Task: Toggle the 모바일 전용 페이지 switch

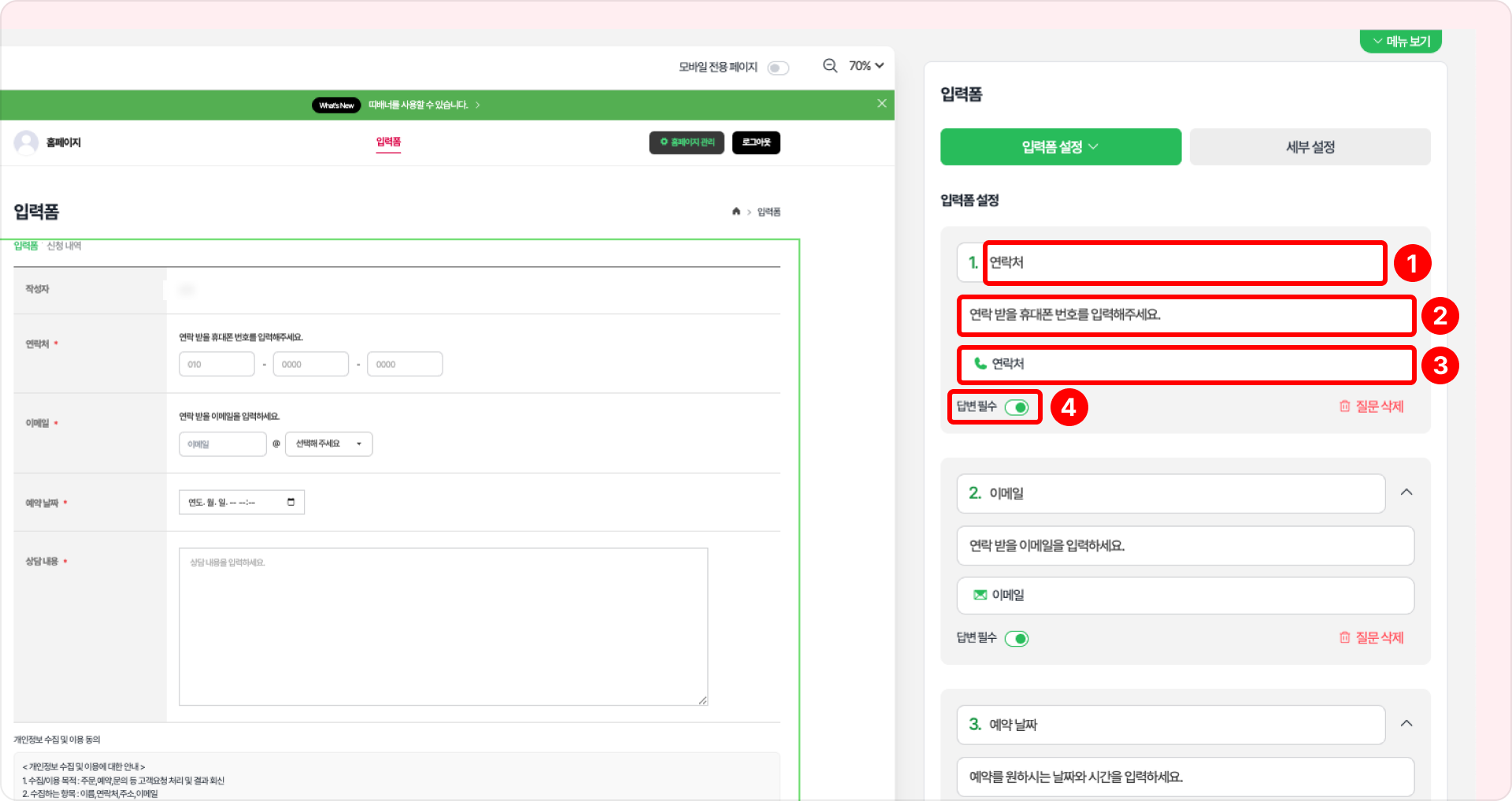Action: 778,68
